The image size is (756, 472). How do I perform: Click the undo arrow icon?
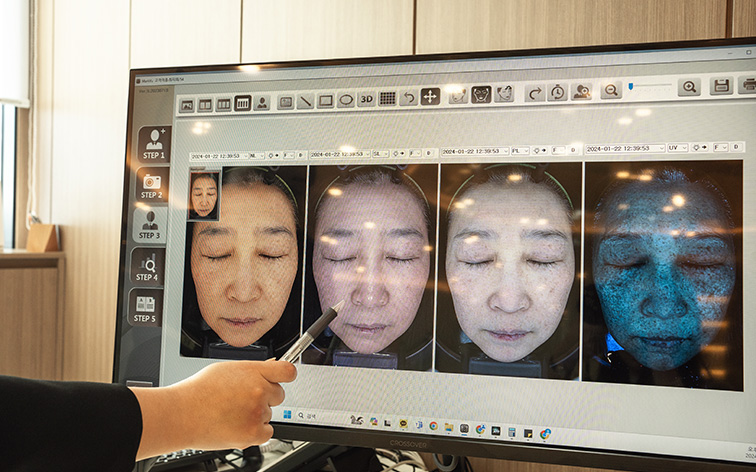(x=408, y=98)
